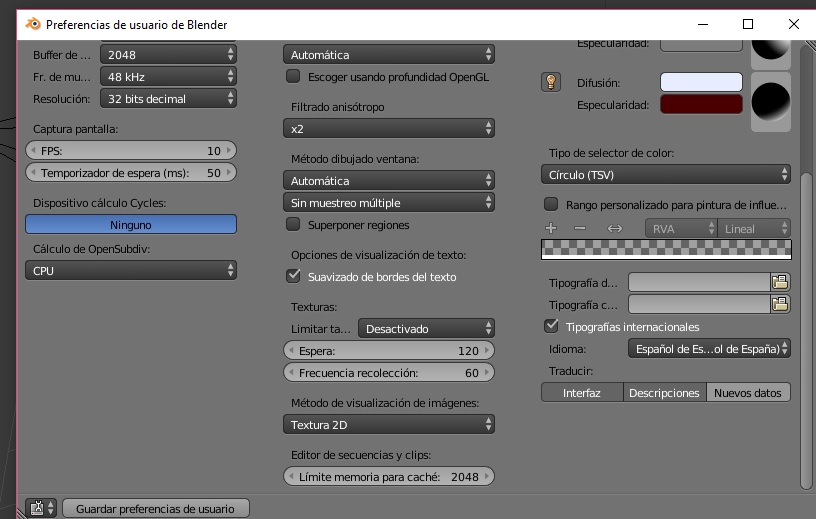Remove color stop with the minus icon
This screenshot has height=519, width=816.
(580, 228)
